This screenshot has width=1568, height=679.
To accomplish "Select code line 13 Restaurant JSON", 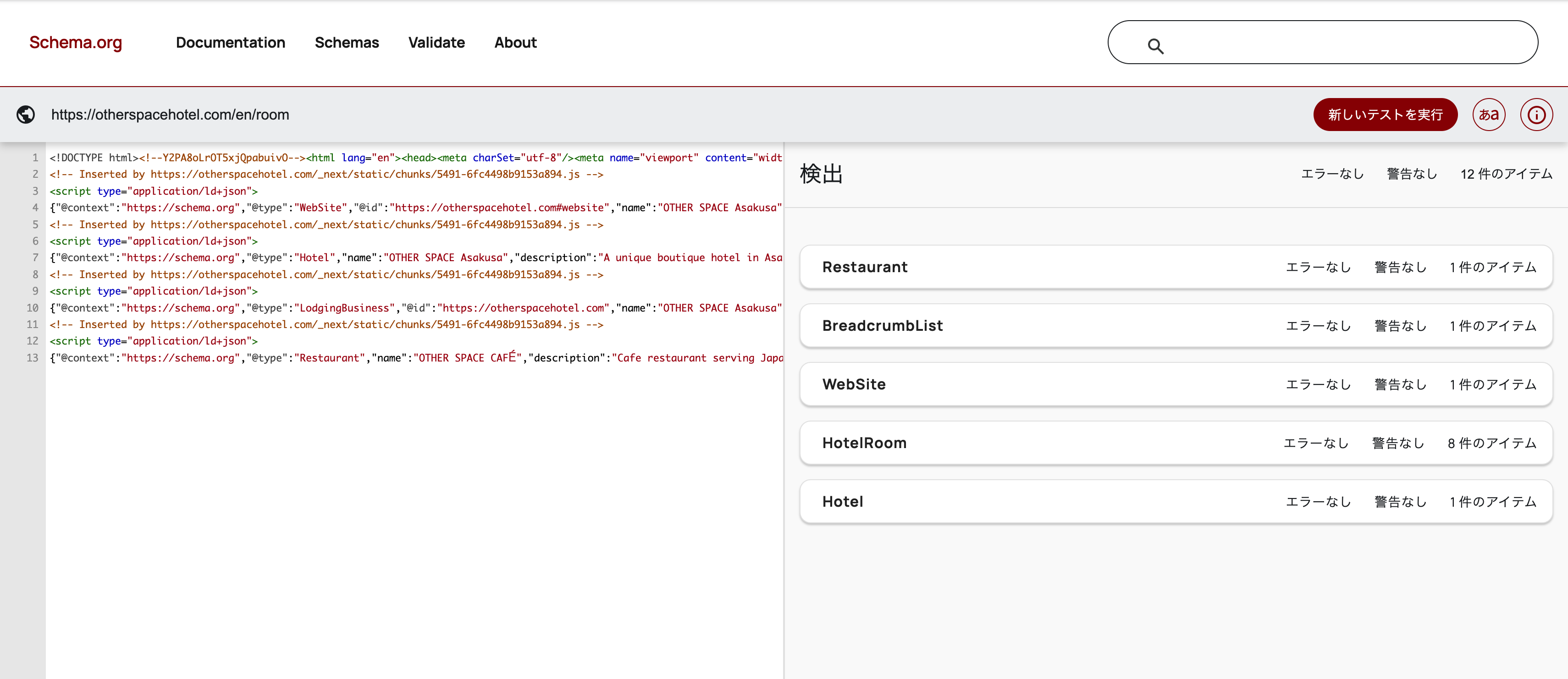I will tap(416, 358).
